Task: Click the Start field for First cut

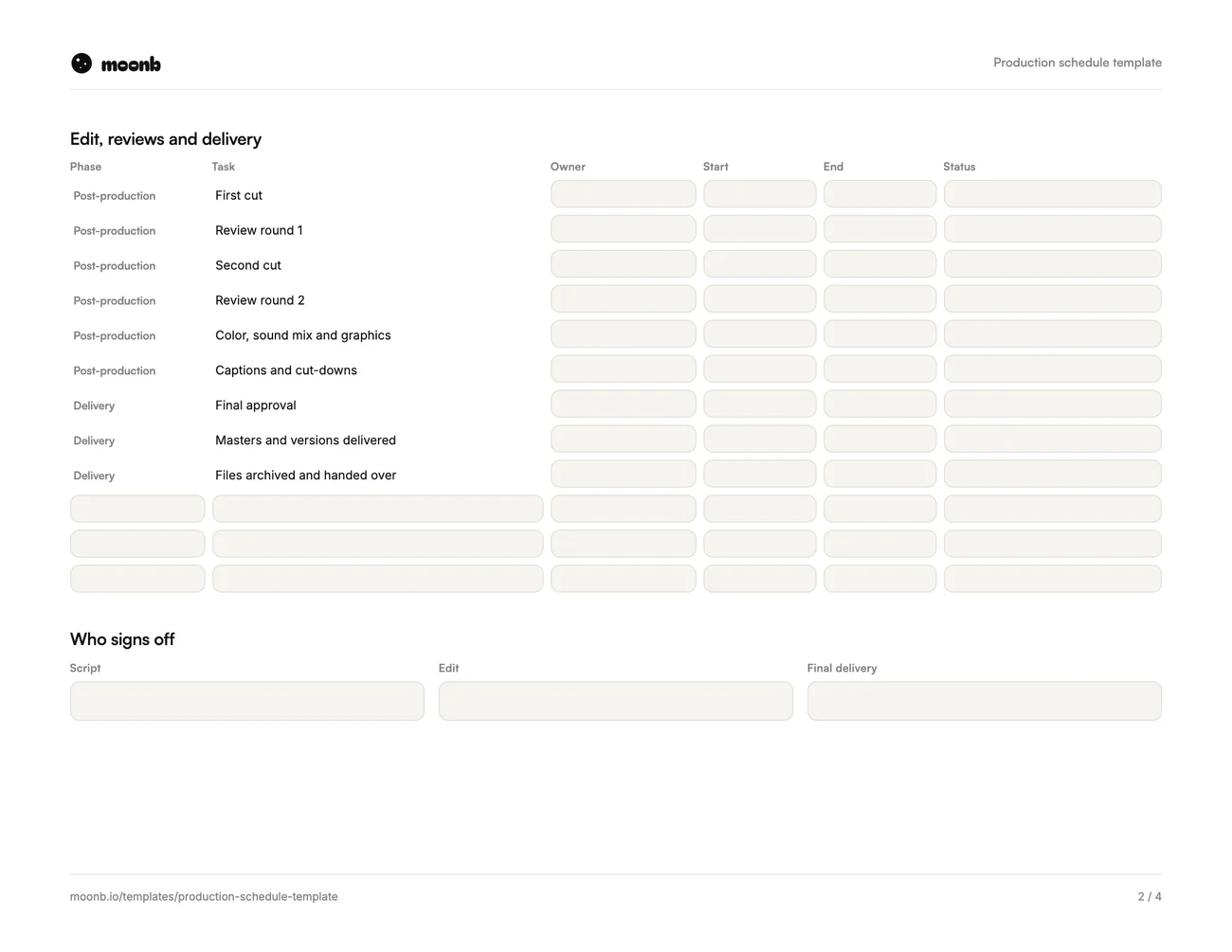Action: [760, 194]
